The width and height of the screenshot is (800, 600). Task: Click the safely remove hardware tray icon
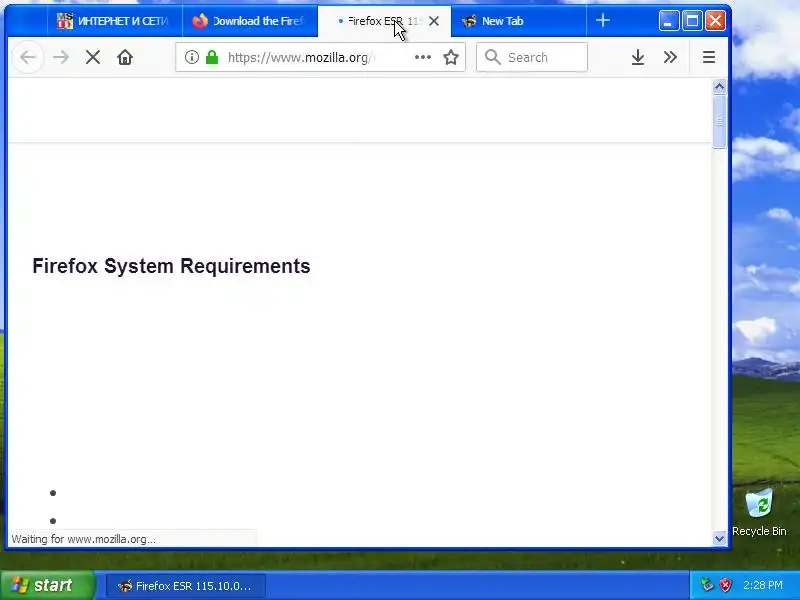tap(707, 585)
